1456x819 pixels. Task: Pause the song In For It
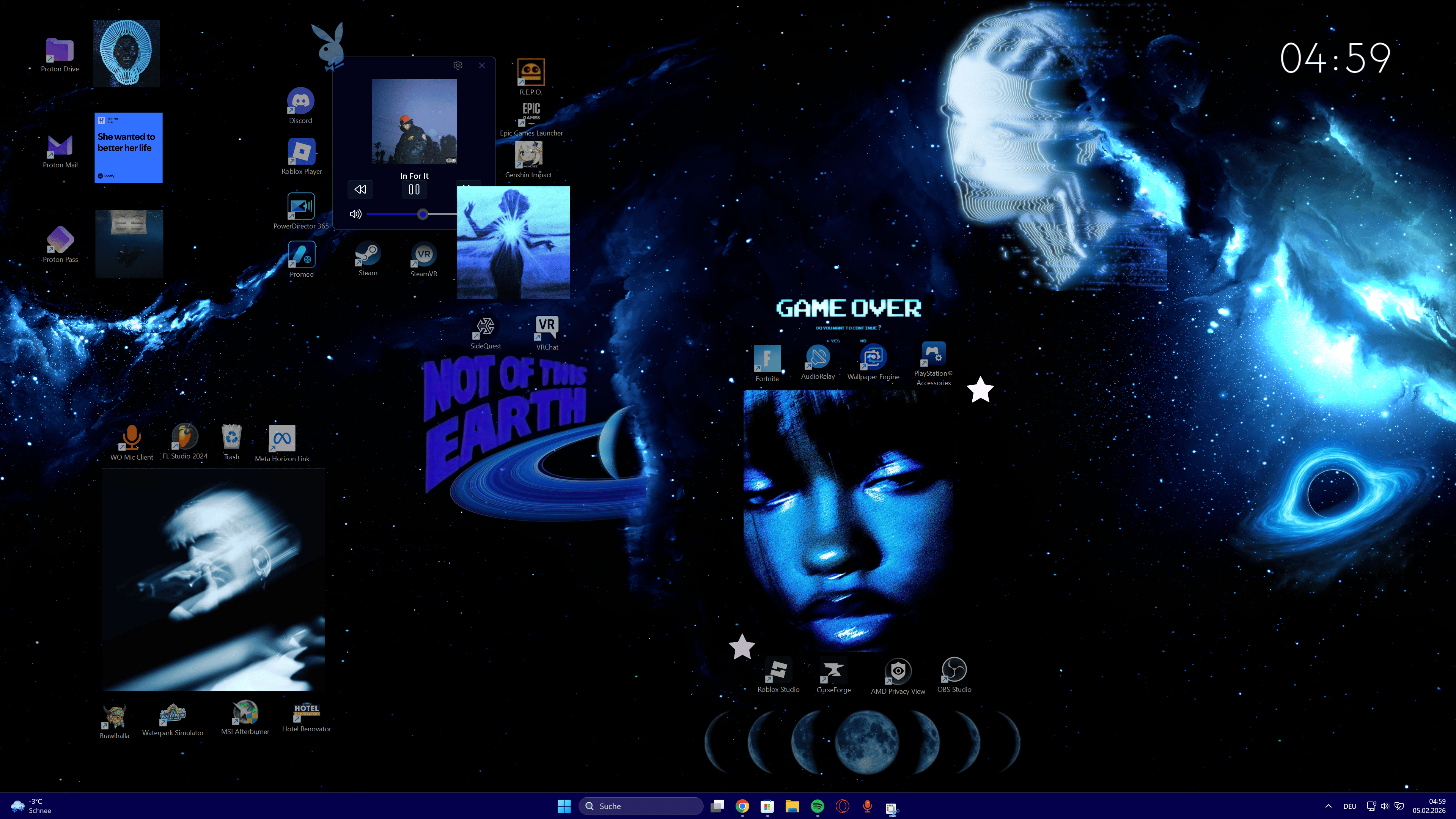pos(414,189)
